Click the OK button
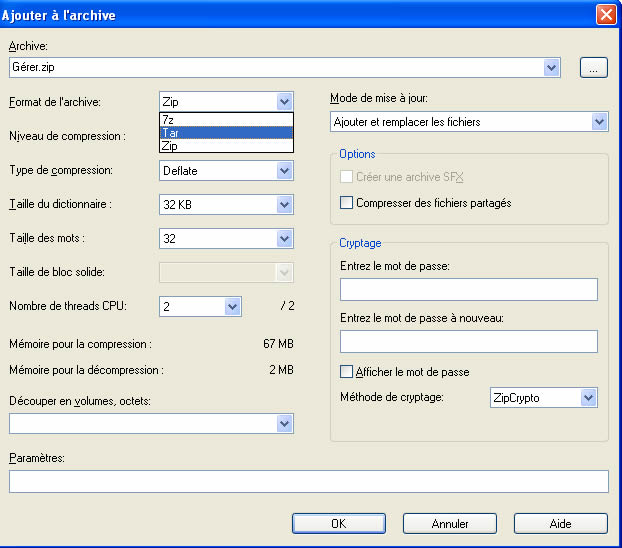This screenshot has height=548, width=622. tap(338, 523)
